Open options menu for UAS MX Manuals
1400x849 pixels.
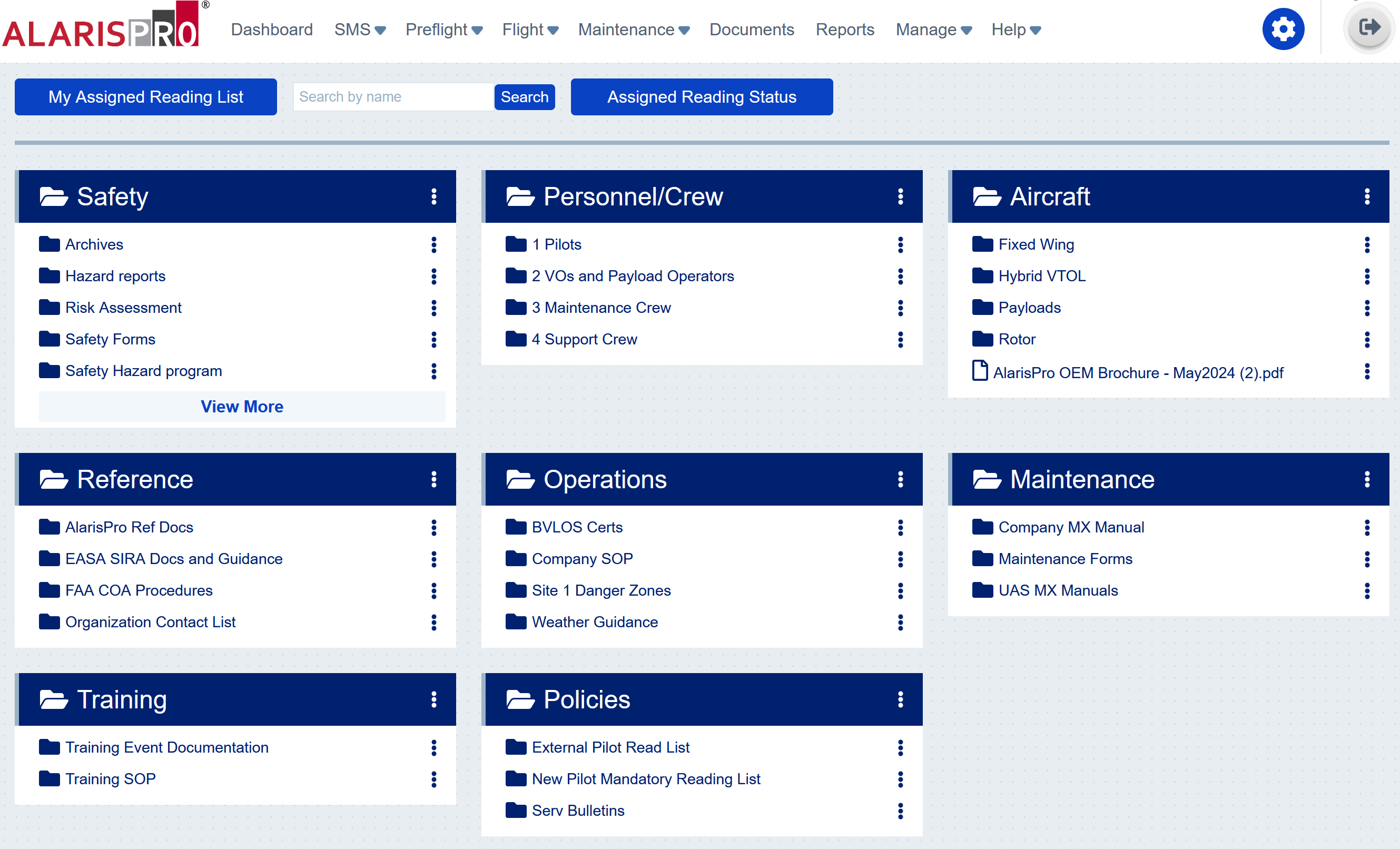[x=1367, y=591]
